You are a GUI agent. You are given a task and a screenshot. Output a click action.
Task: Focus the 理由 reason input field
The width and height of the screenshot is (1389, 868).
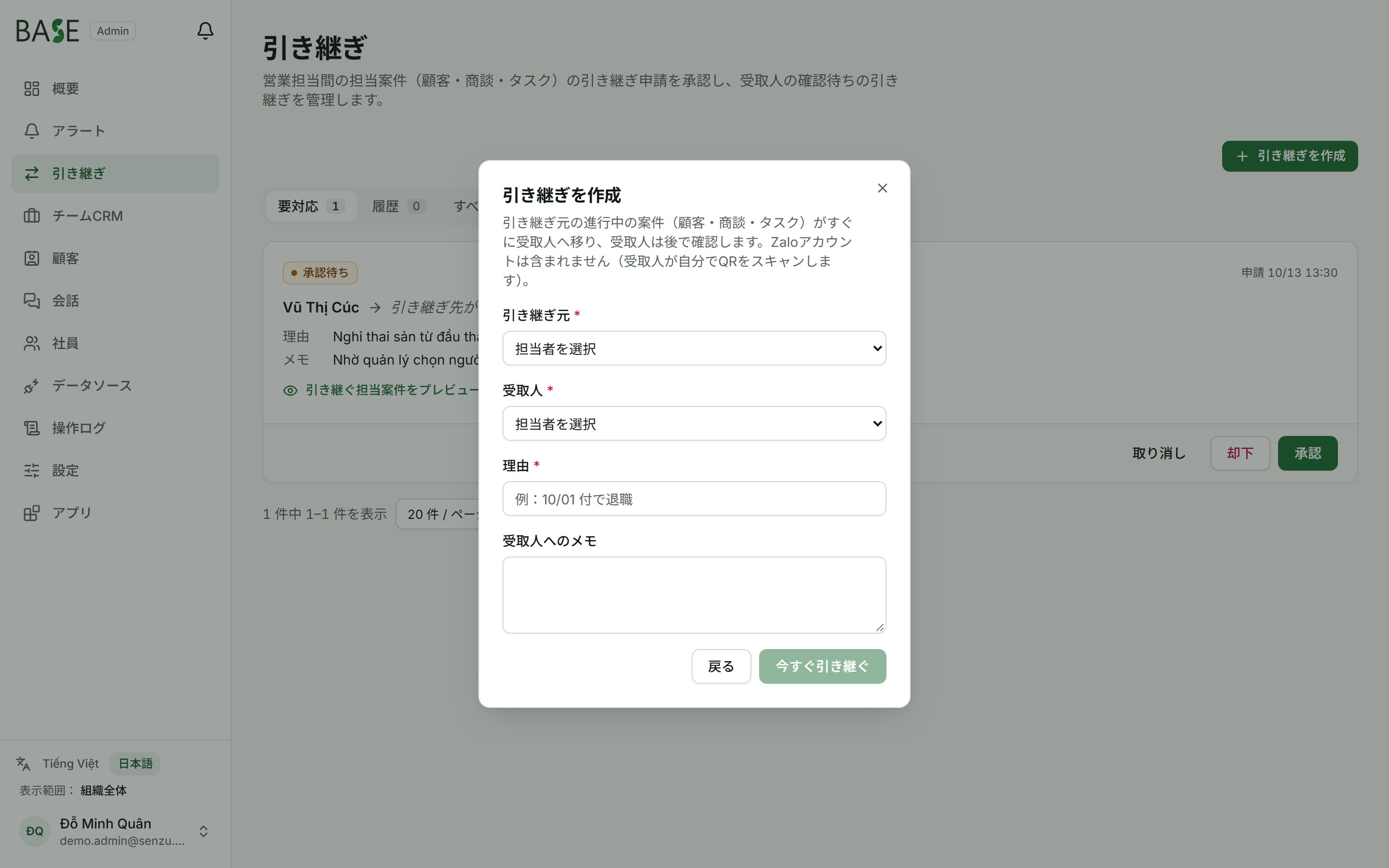point(694,499)
